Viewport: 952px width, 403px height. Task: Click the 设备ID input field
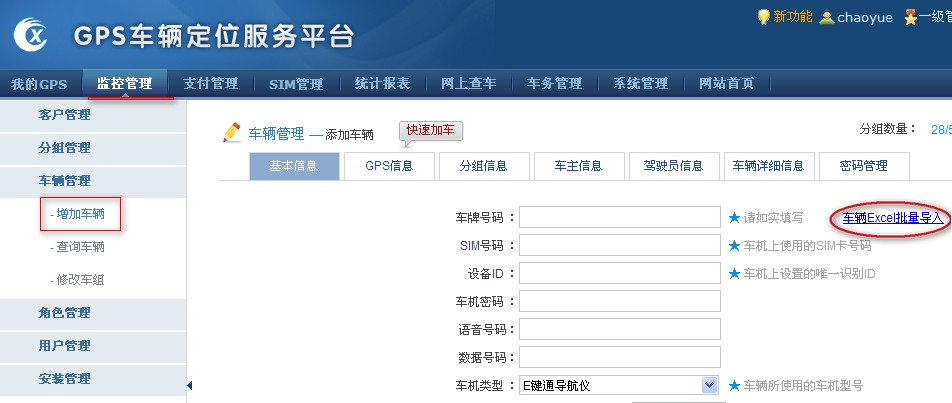tap(620, 273)
